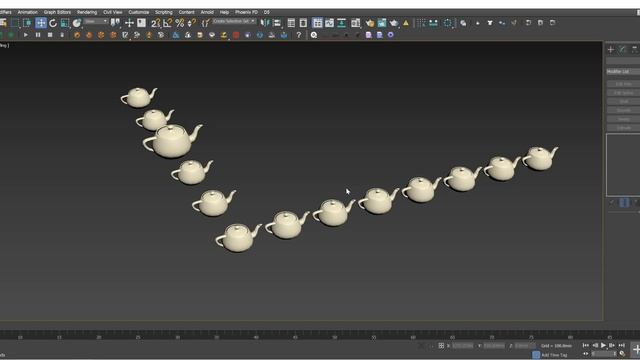Click Go to End playback button
The width and height of the screenshot is (640, 360).
point(621,345)
